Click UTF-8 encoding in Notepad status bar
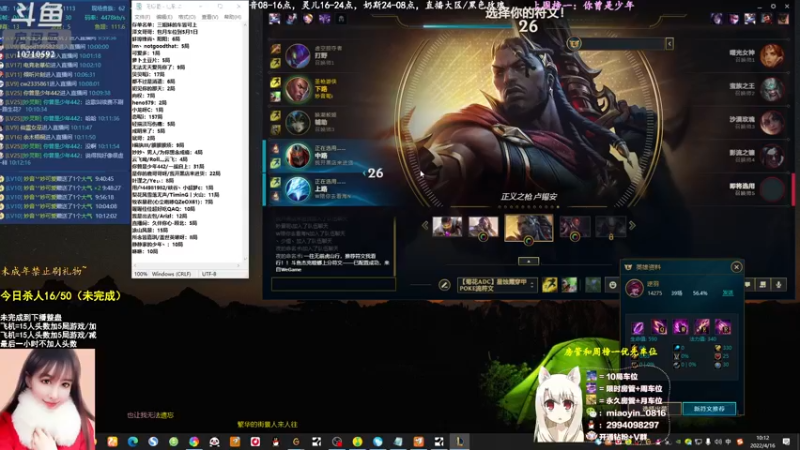This screenshot has height=450, width=800. pyautogui.click(x=209, y=274)
